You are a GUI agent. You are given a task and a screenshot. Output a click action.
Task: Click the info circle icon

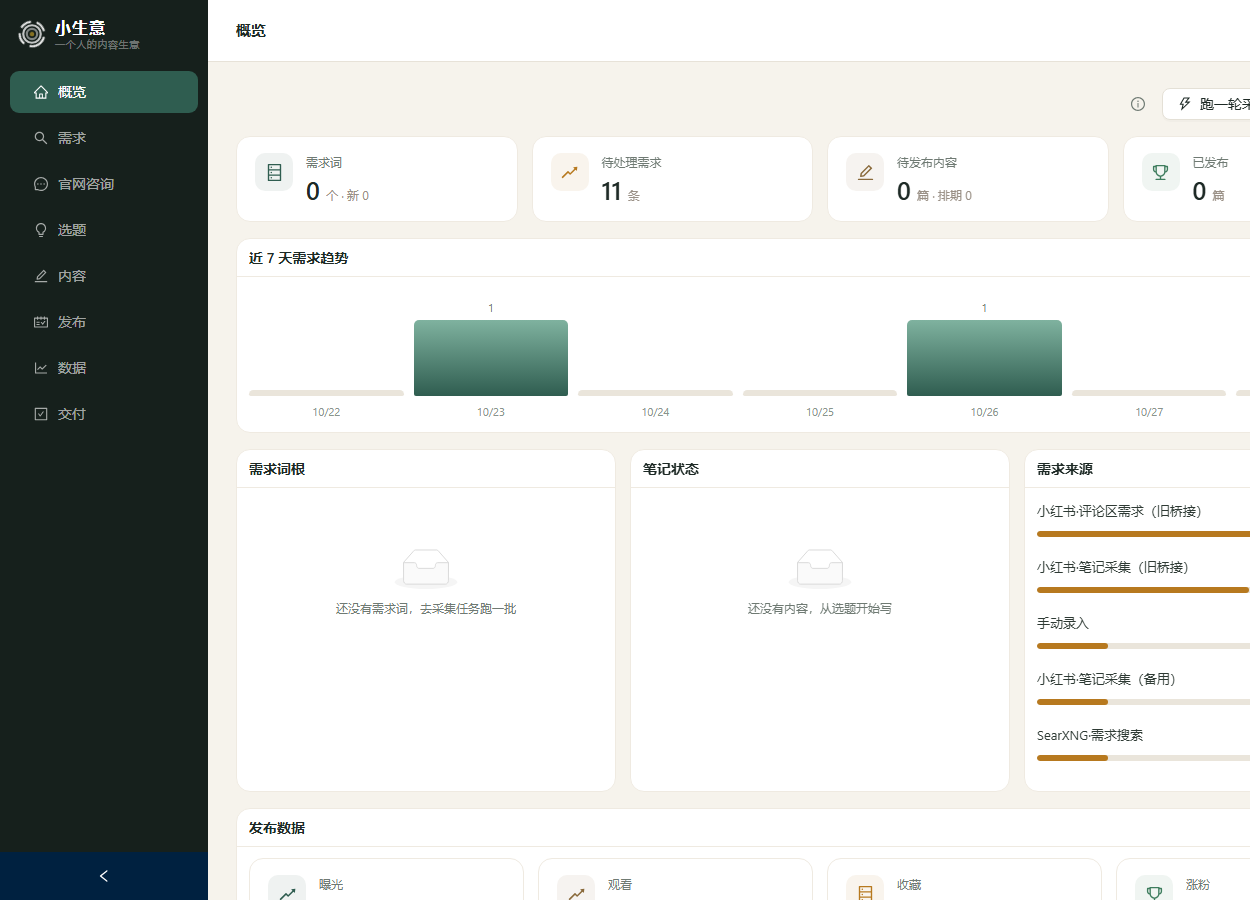pos(1138,104)
